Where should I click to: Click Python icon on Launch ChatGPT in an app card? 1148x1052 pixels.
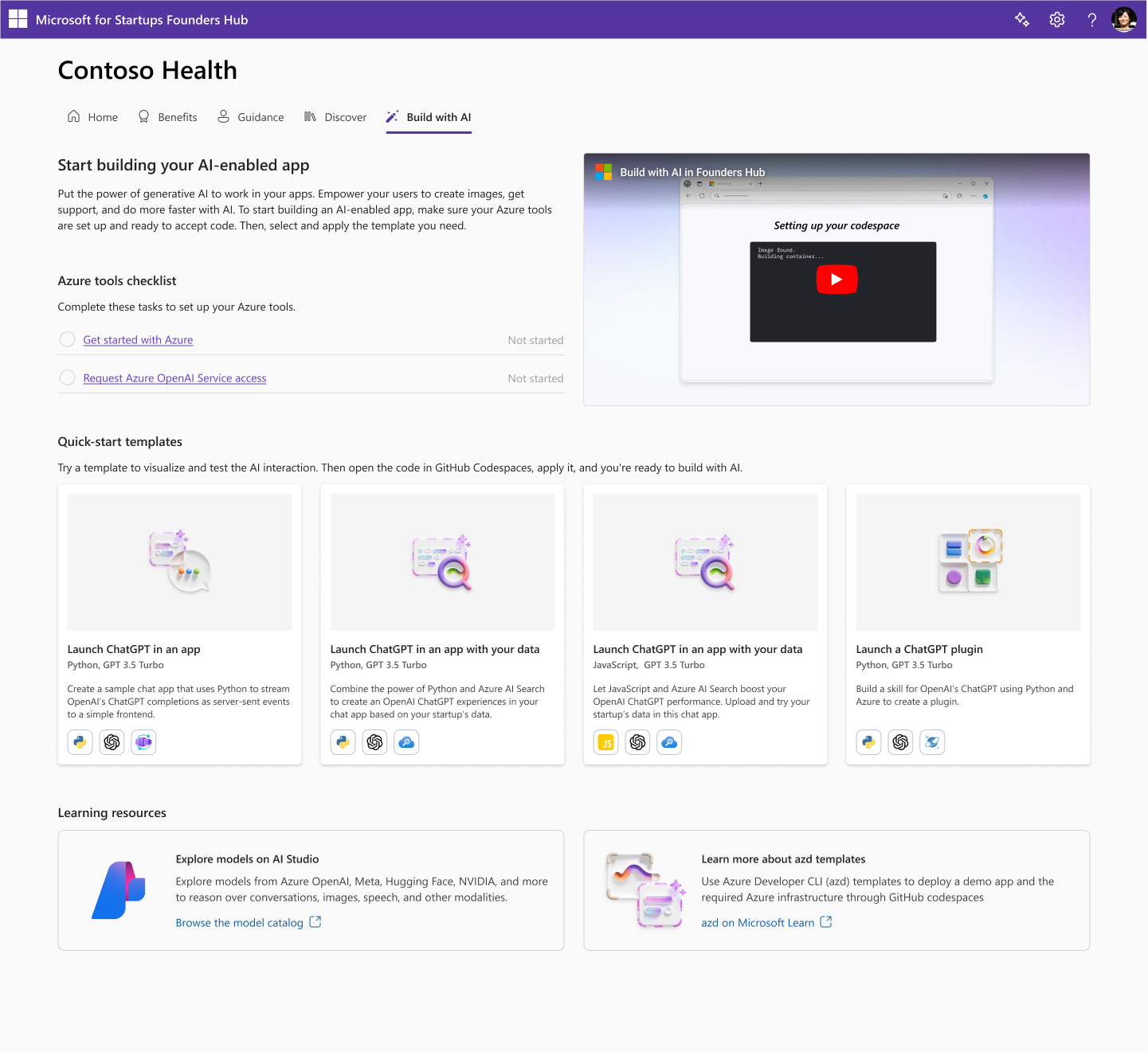[80, 742]
